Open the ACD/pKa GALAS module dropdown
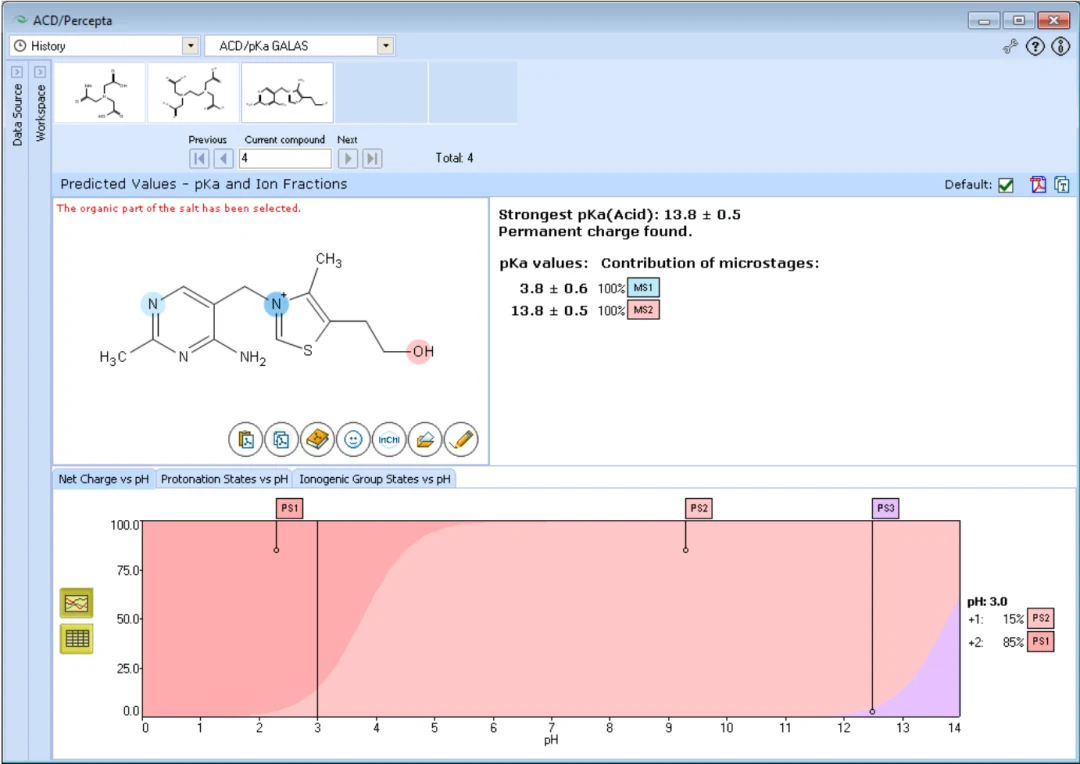This screenshot has width=1080, height=764. click(300, 46)
